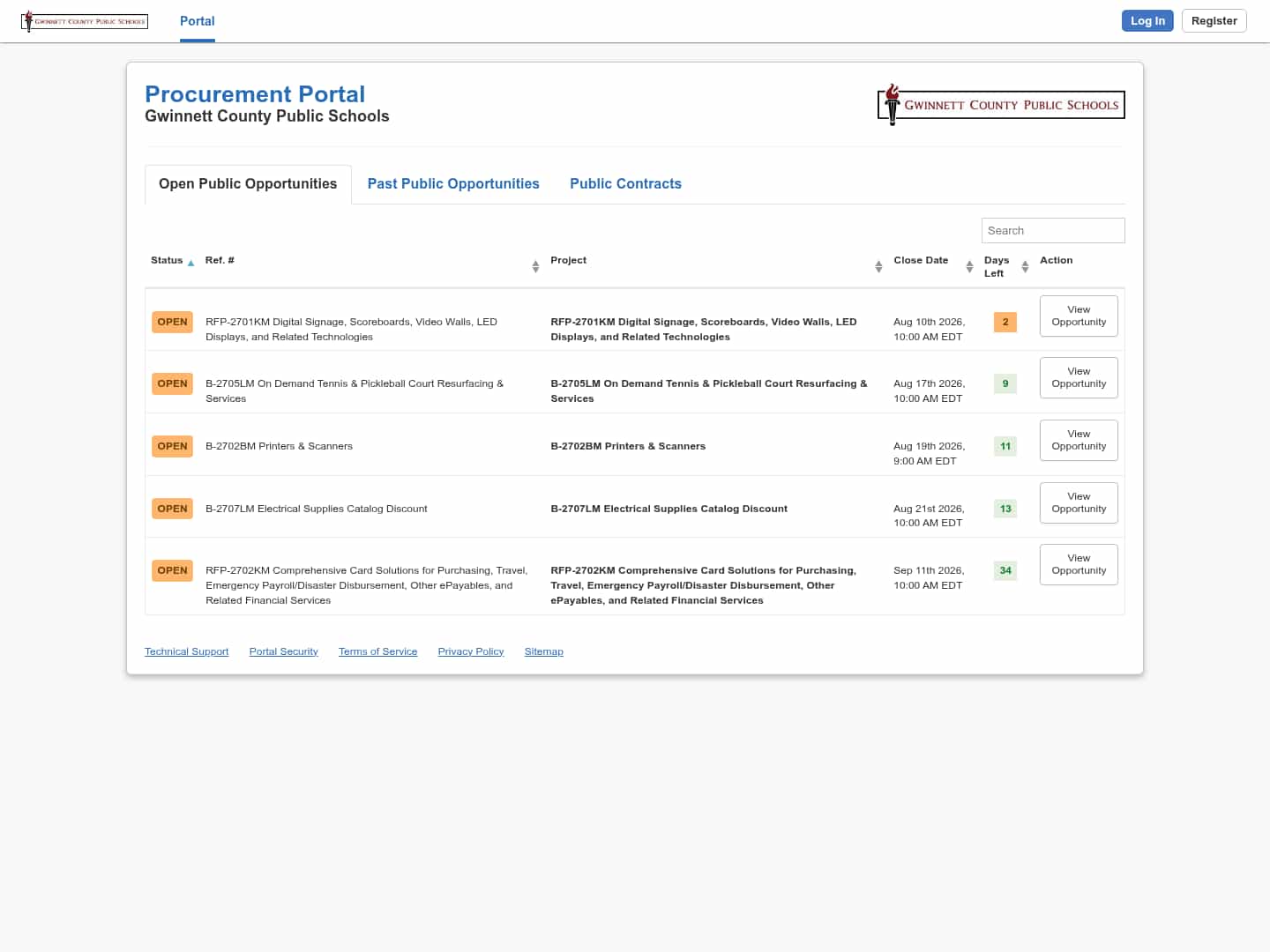This screenshot has width=1270, height=952.
Task: Click close date Aug 19th 2026
Action: coord(929,453)
